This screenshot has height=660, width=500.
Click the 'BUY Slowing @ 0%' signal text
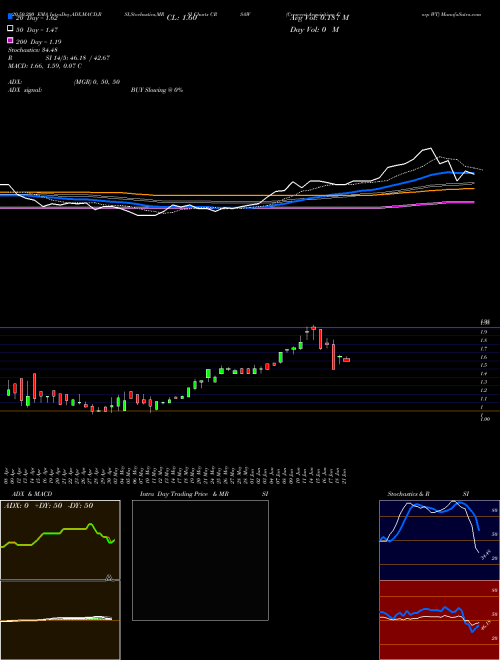[x=157, y=90]
